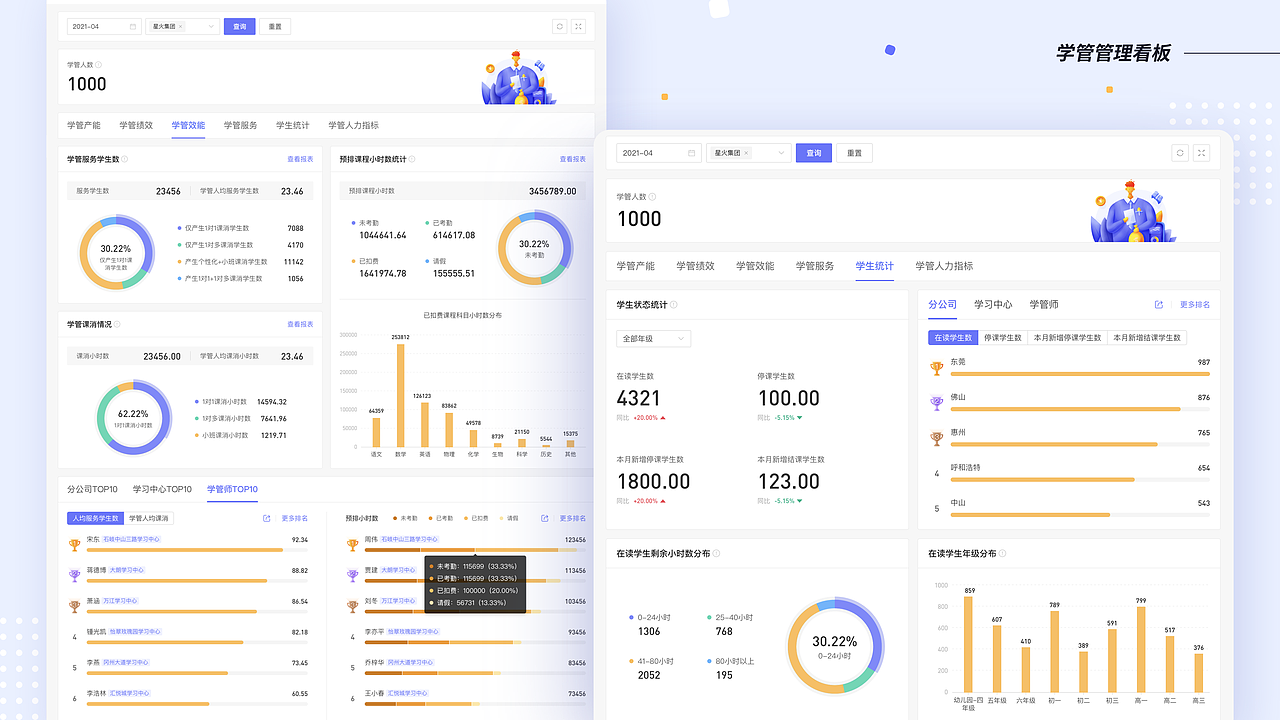This screenshot has width=1280, height=720.
Task: Refresh the front 学生统计 dashboard with the reload icon
Action: [x=1181, y=153]
